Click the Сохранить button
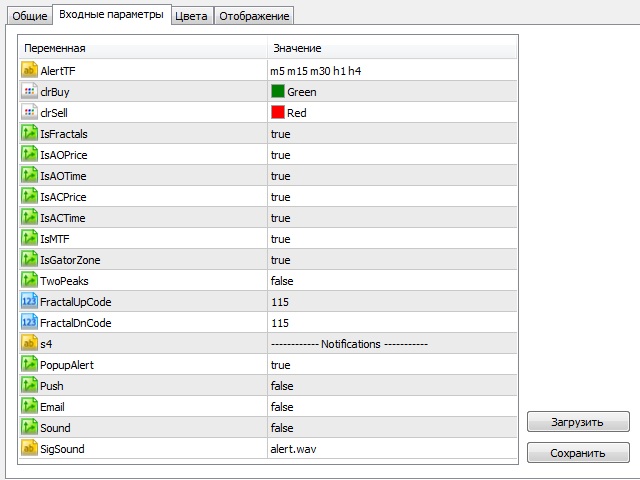Viewport: 640px width, 480px height. pyautogui.click(x=578, y=453)
